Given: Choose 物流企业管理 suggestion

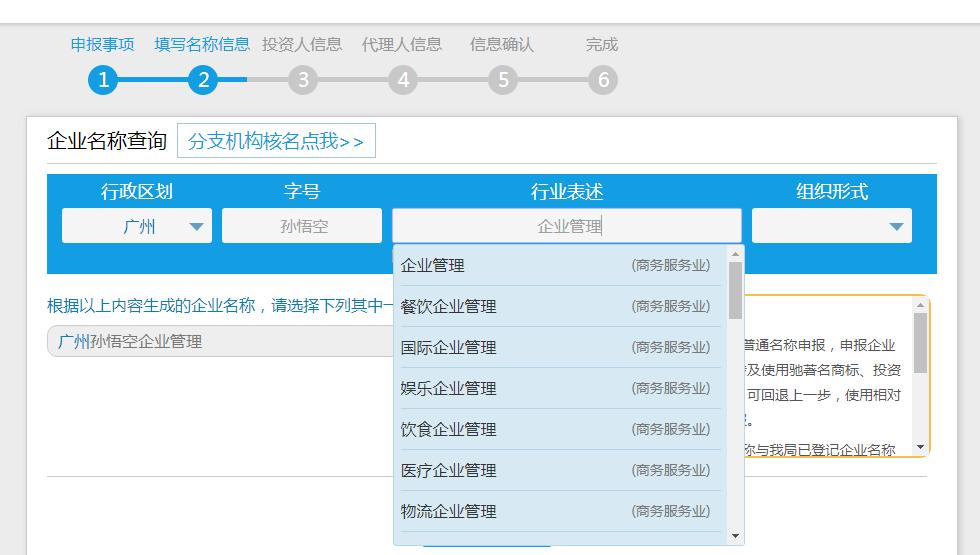Looking at the screenshot, I should tap(561, 511).
